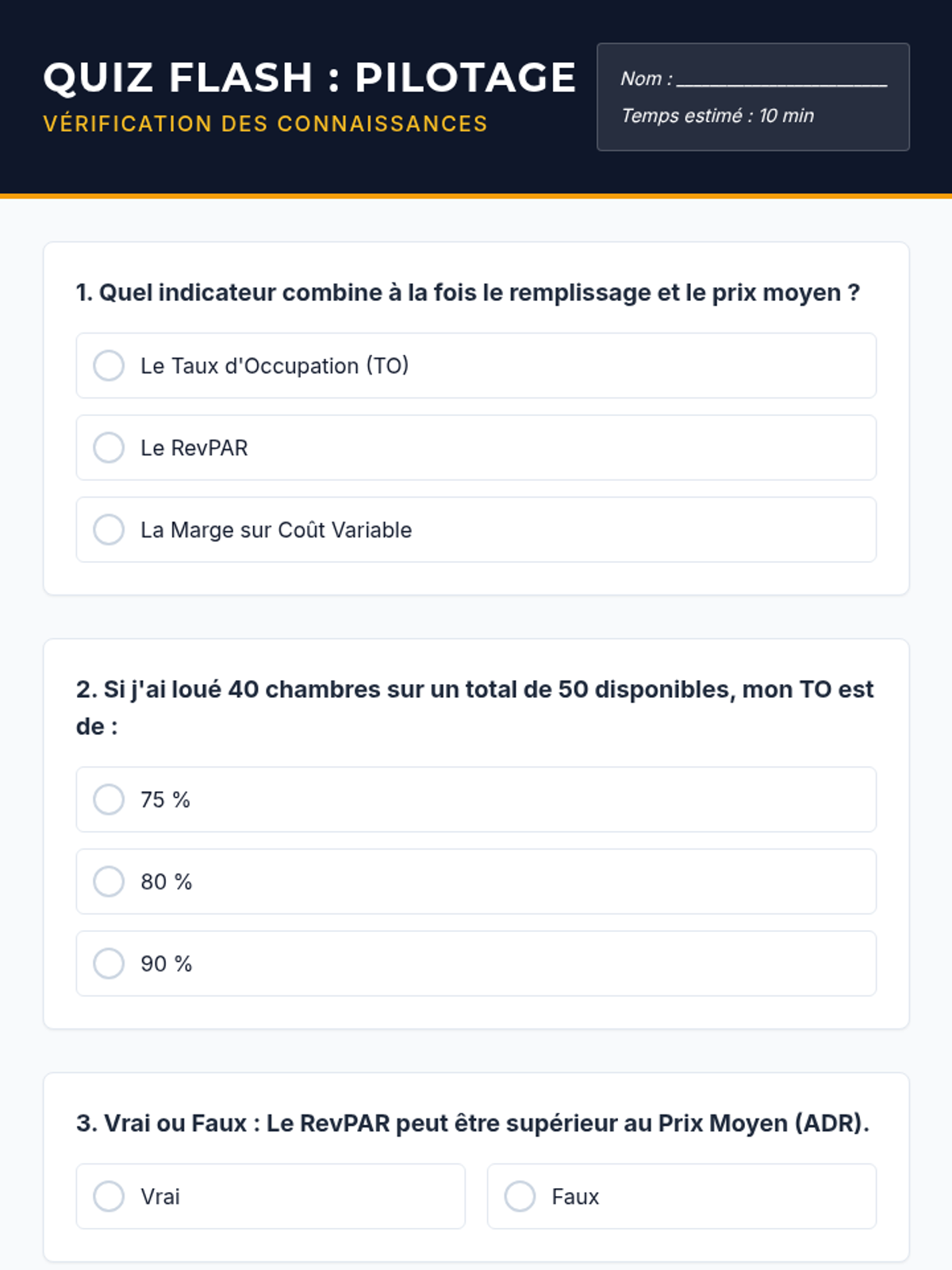
Task: Click the 'Le RevPAR' answer label text
Action: pyautogui.click(x=194, y=448)
